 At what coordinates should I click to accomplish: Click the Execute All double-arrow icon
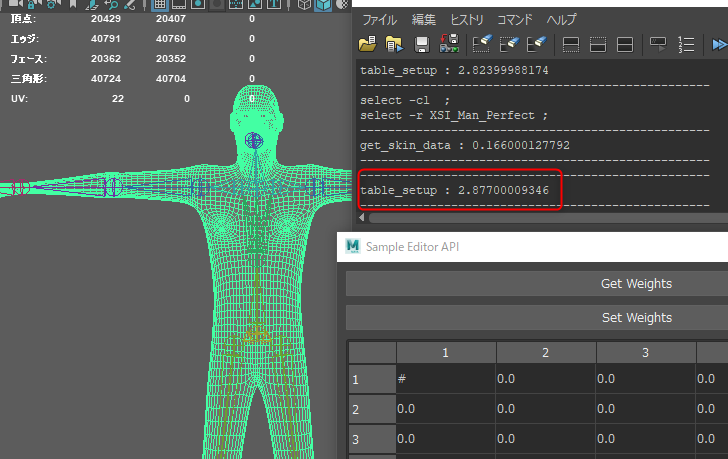click(720, 44)
